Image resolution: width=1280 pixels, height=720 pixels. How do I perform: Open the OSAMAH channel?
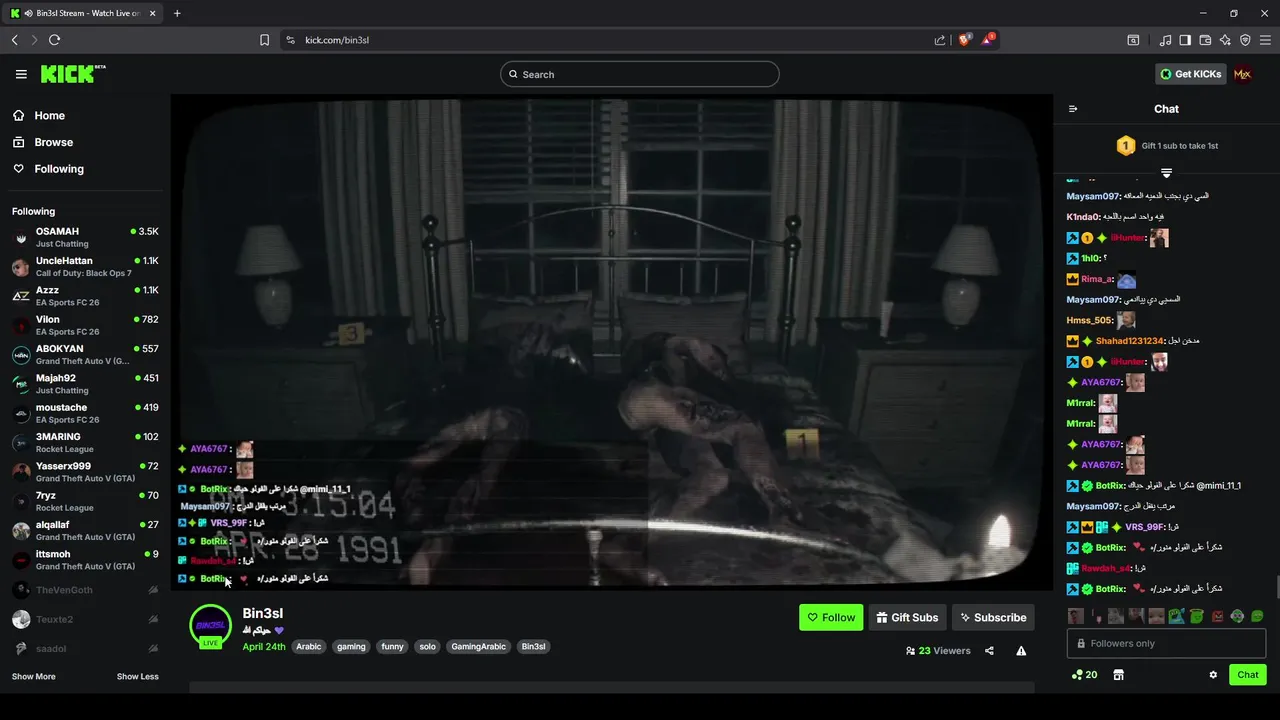pyautogui.click(x=85, y=237)
